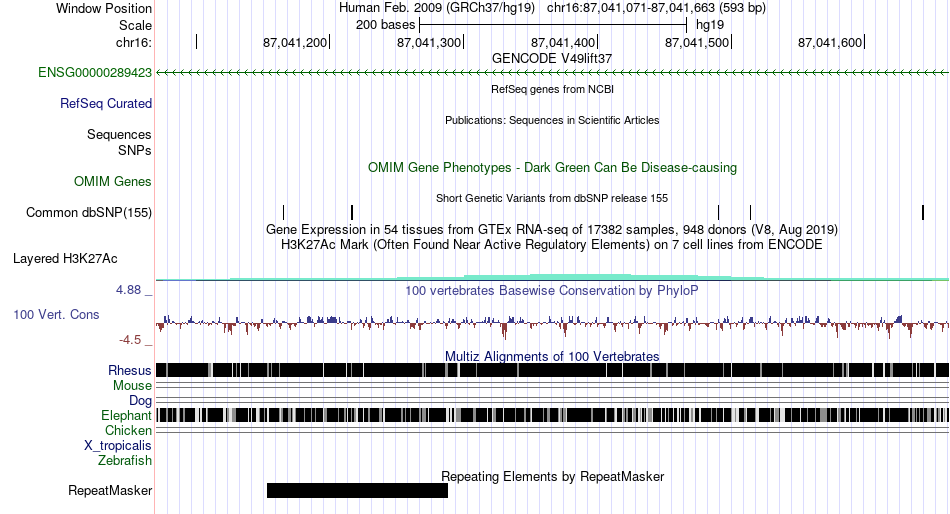Click Short Genetic Variants from dbSNP title
This screenshot has width=950, height=514.
click(552, 198)
